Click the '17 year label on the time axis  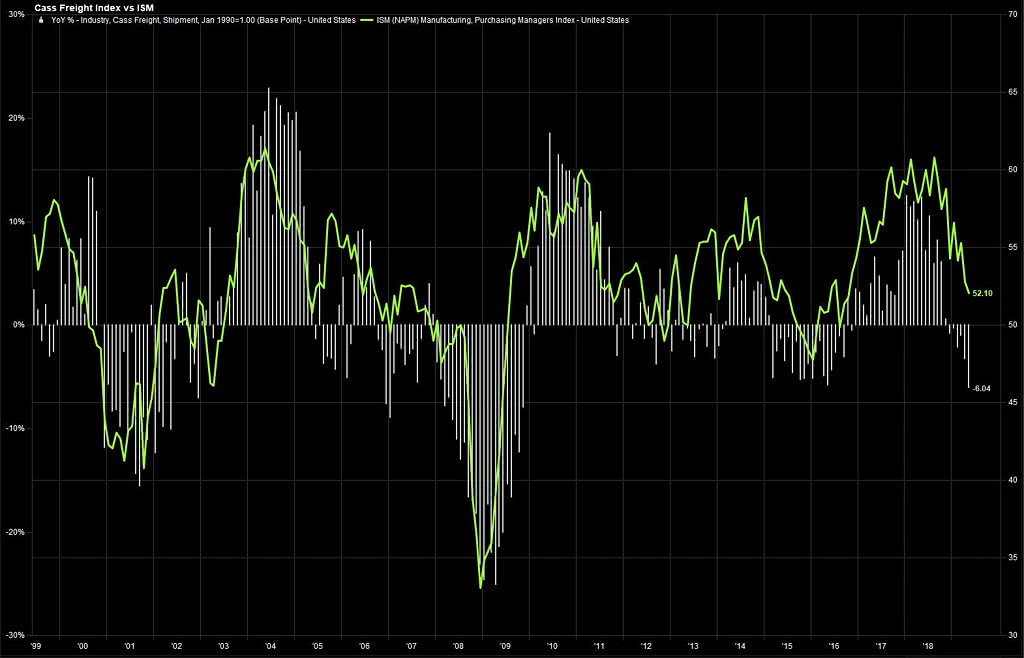pyautogui.click(x=882, y=646)
